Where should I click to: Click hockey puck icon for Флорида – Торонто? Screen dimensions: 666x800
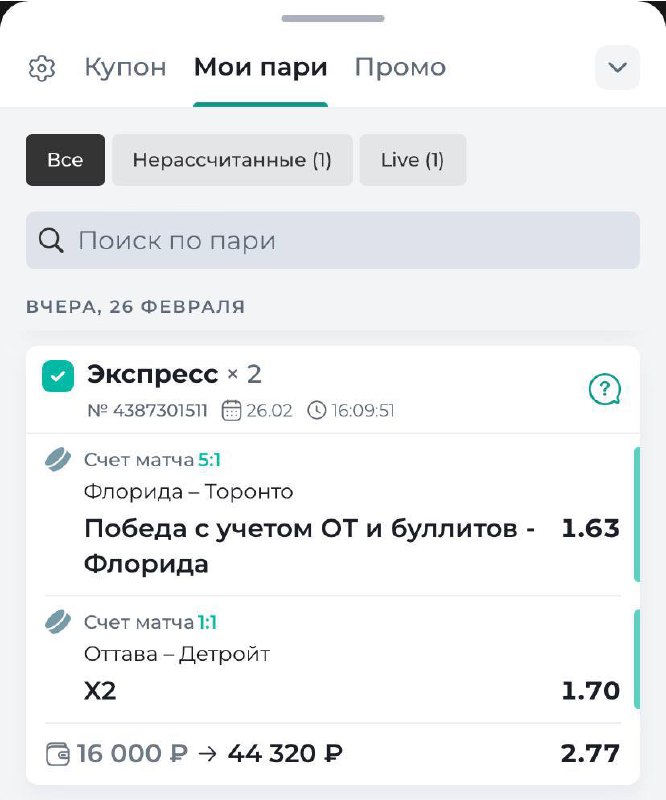(x=58, y=460)
